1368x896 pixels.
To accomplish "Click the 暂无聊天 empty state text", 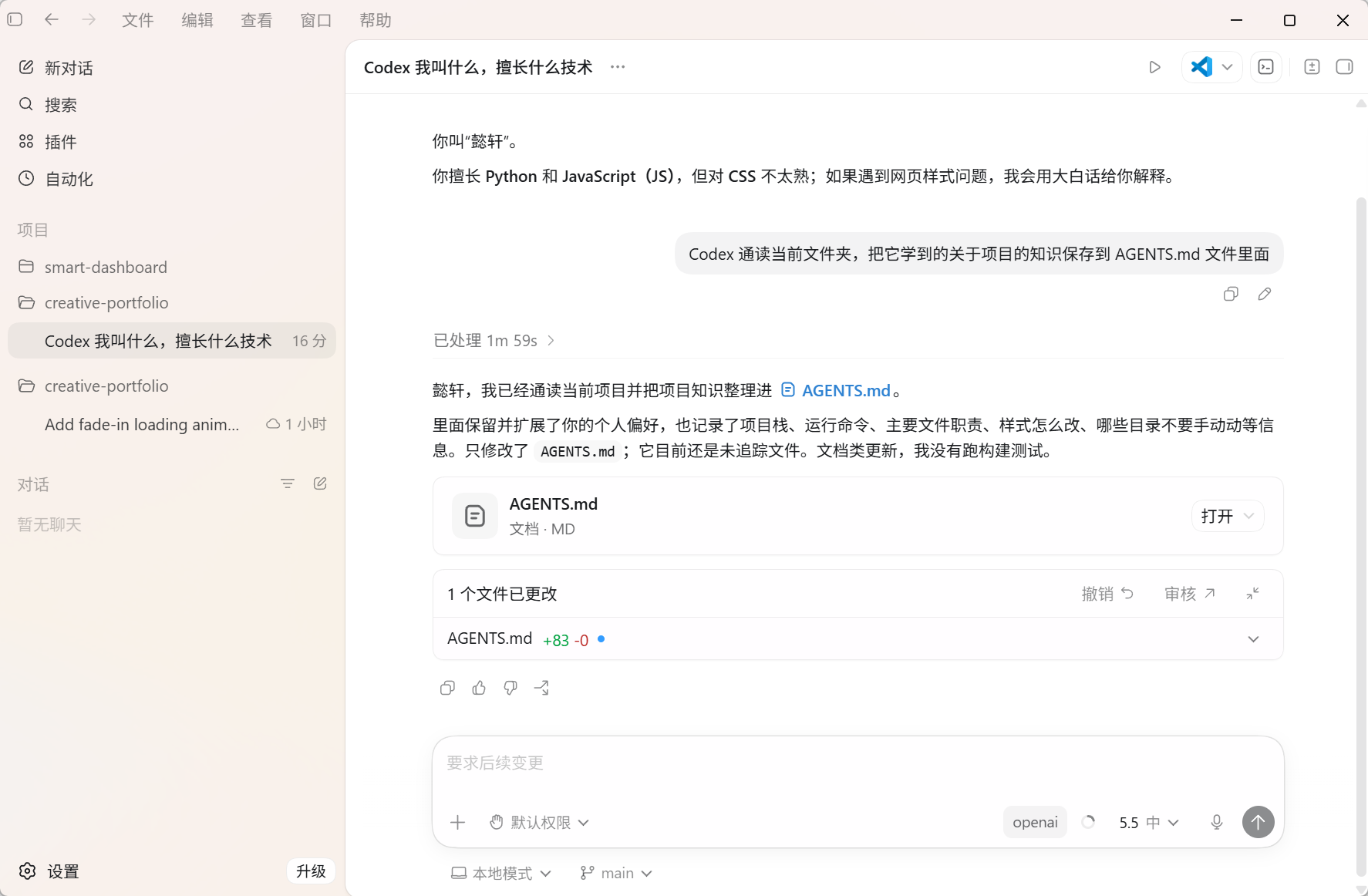I will (x=49, y=525).
